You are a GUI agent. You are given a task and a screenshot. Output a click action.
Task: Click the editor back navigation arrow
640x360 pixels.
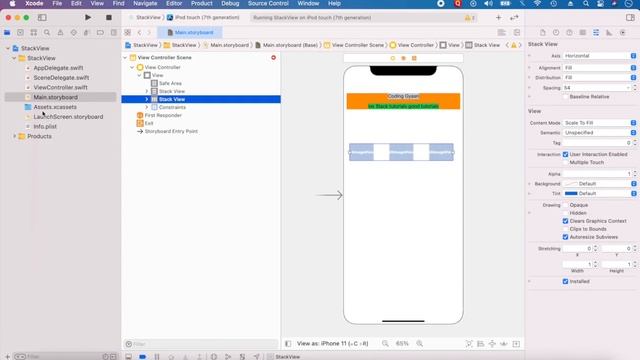(139, 32)
